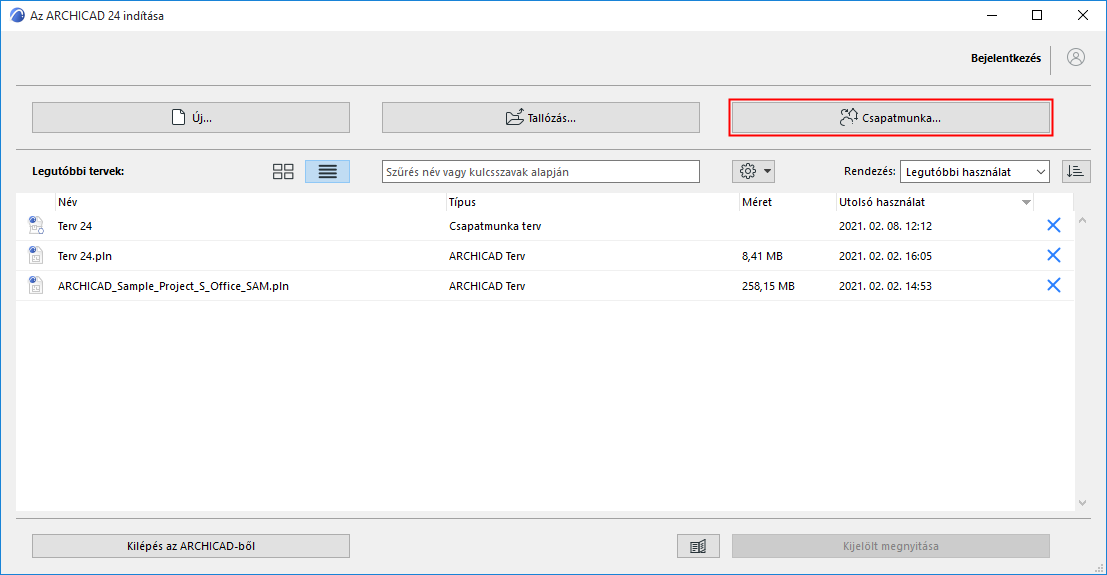The width and height of the screenshot is (1107, 575).
Task: Click the date 2021. 02. 08. 12:12
Action: coord(885,226)
